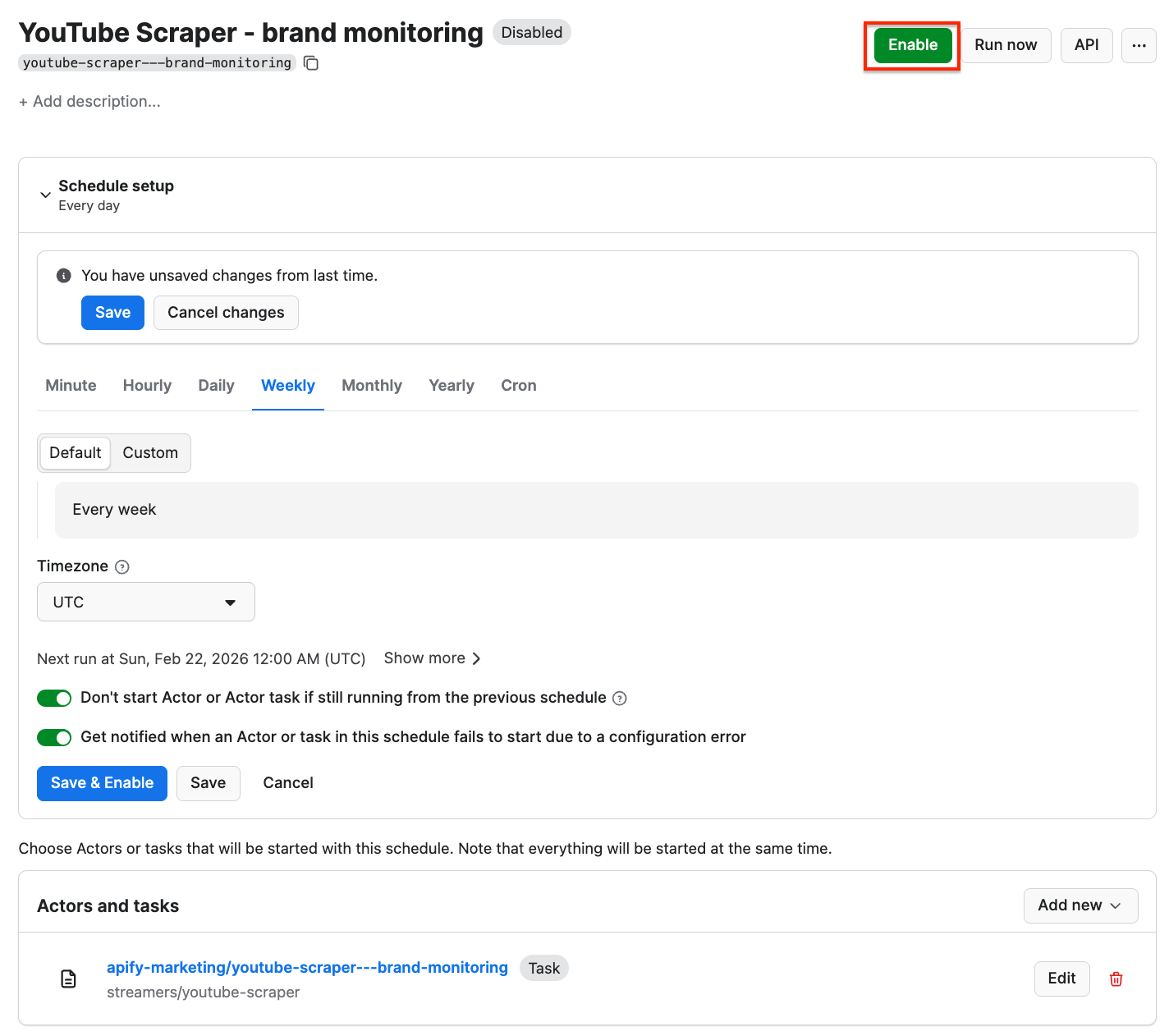Viewport: 1169px width, 1036px height.
Task: Open the API button
Action: (1086, 45)
